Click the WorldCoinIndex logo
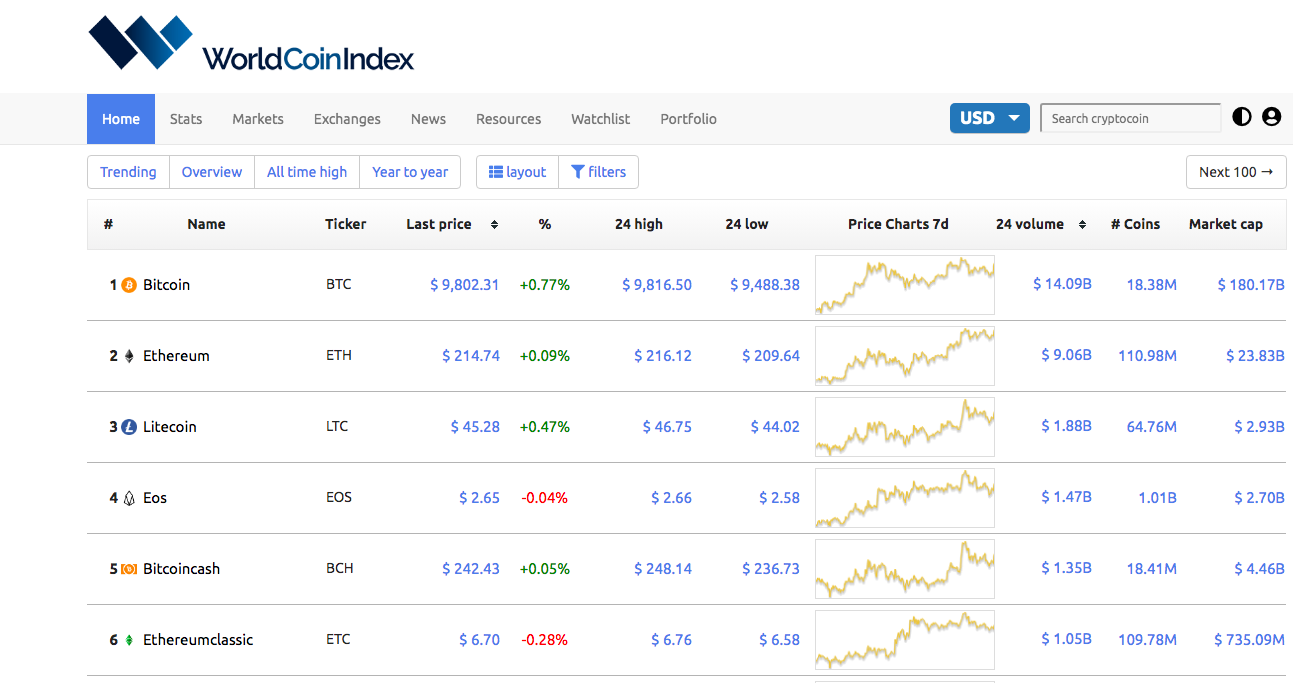Screen dimensions: 1293x683 (250, 45)
